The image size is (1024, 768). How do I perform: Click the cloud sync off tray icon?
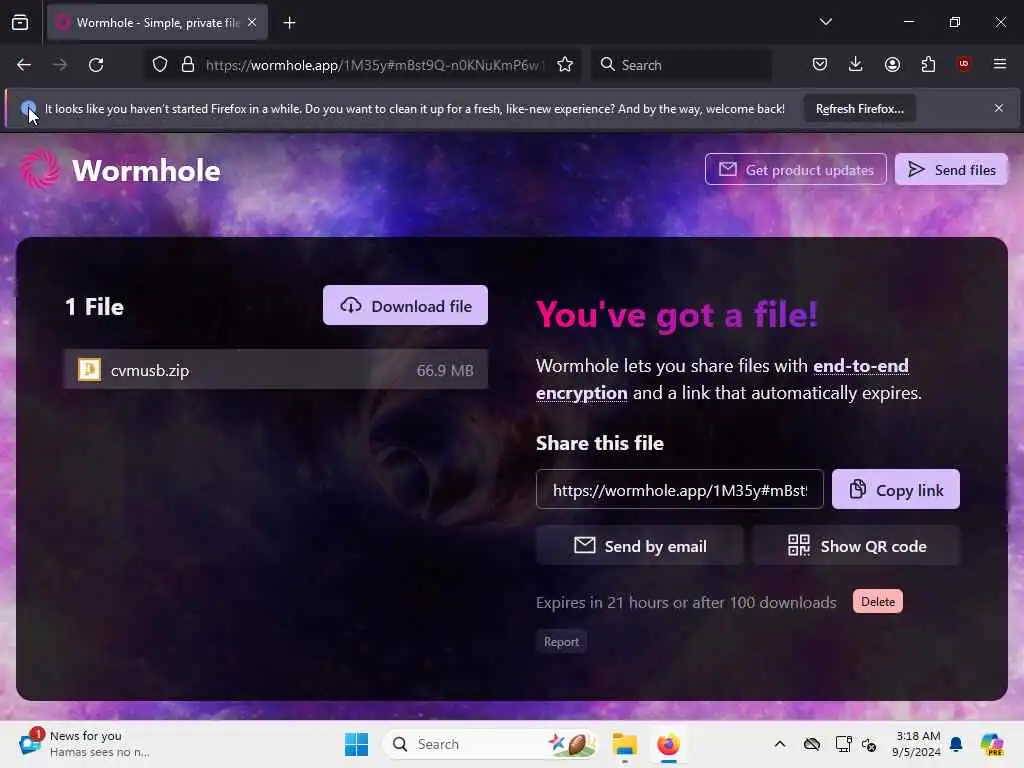coord(812,744)
